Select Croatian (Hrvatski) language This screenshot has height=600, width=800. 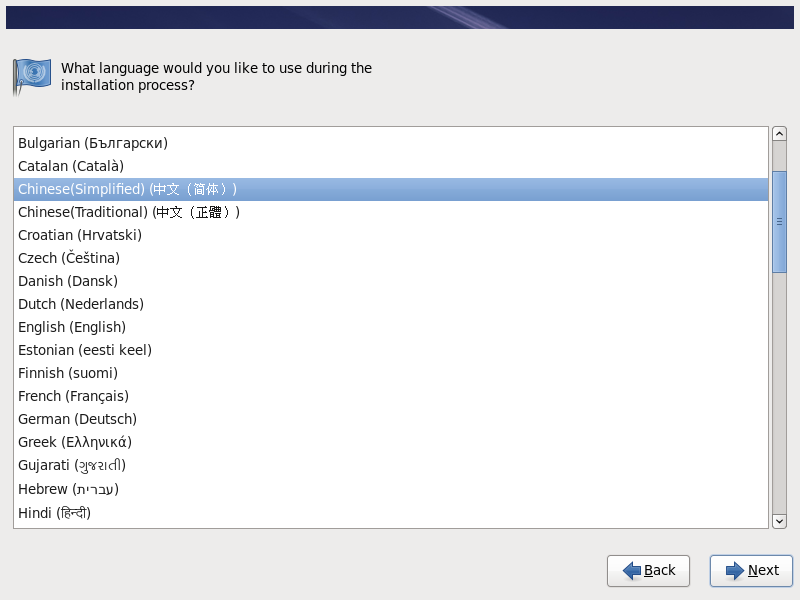point(80,235)
